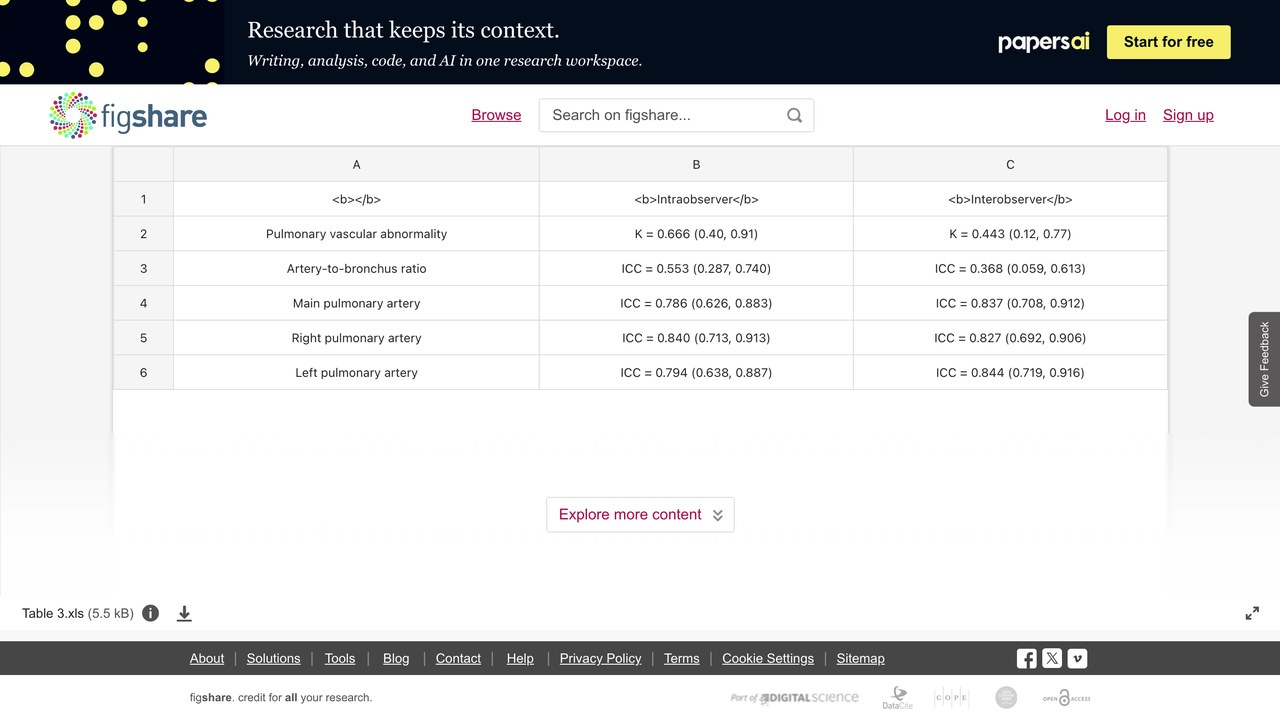Open file info icon for Table 3.xls
Screen dimensions: 1280x720
[x=150, y=613]
